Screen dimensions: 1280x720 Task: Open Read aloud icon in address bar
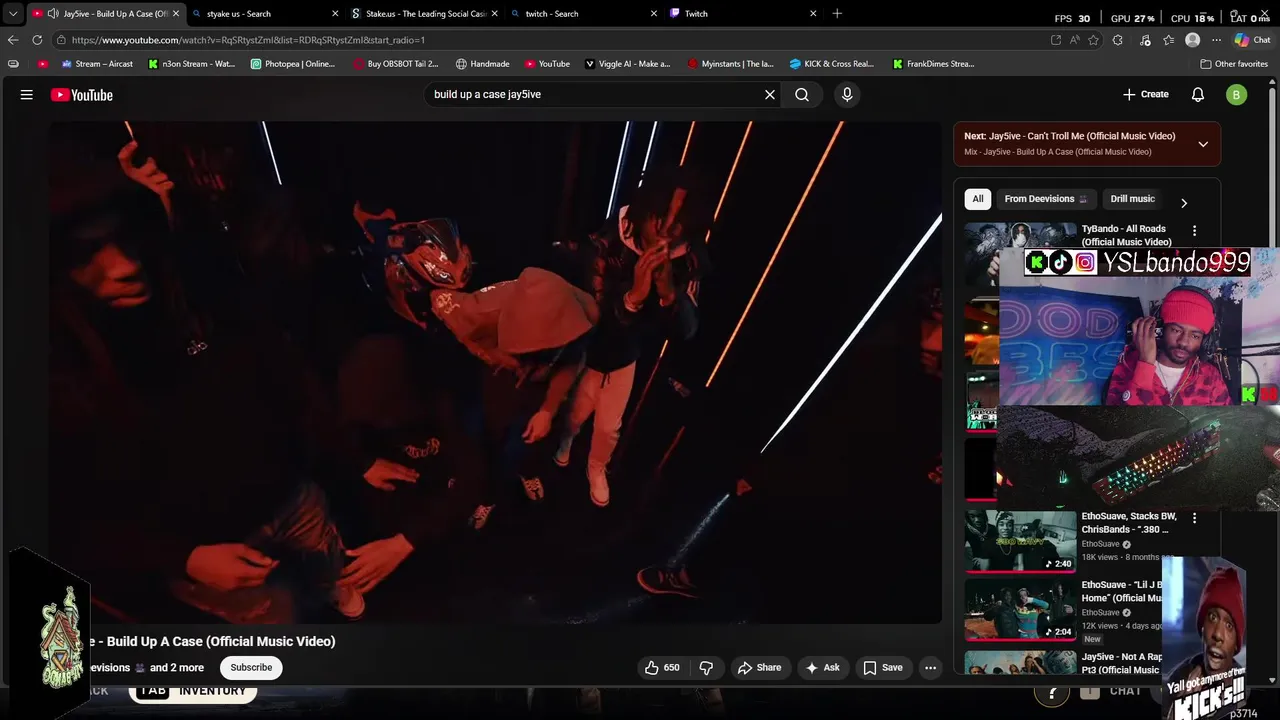click(x=1074, y=40)
